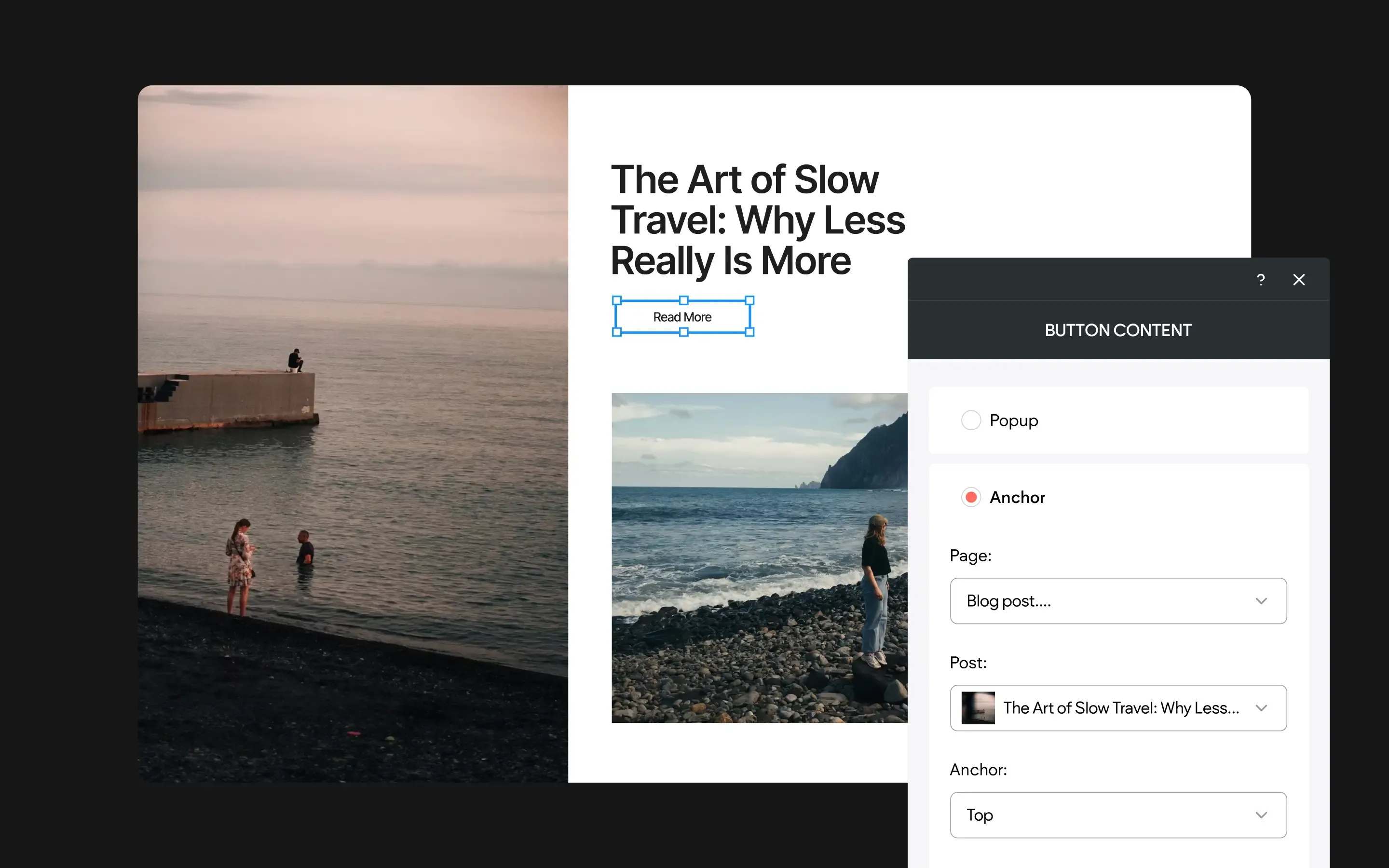Click the large sunset seaside cover image
Image resolution: width=1389 pixels, height=868 pixels.
pyautogui.click(x=353, y=434)
